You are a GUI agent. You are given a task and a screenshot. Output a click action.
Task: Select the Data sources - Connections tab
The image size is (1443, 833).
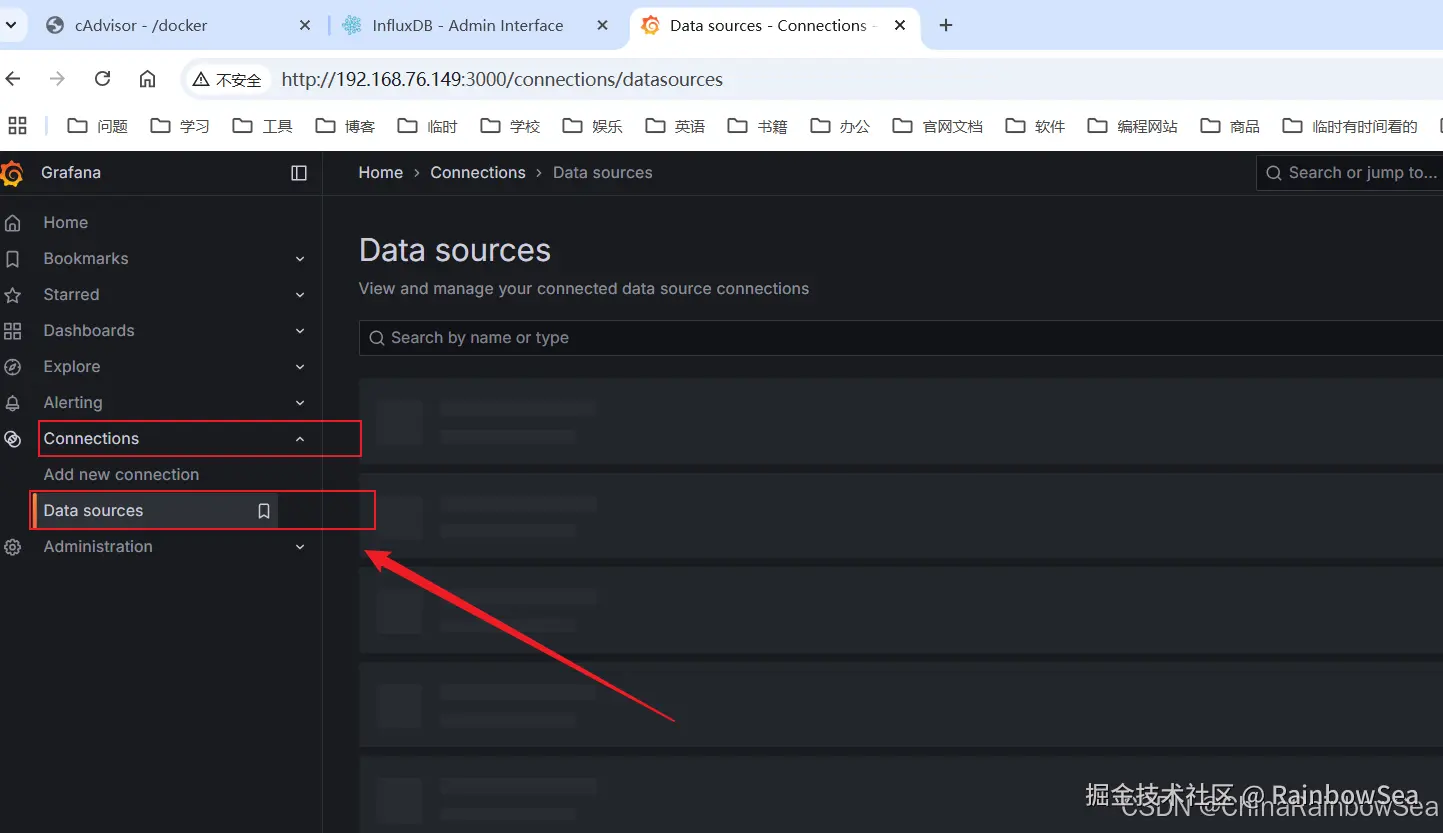click(772, 26)
